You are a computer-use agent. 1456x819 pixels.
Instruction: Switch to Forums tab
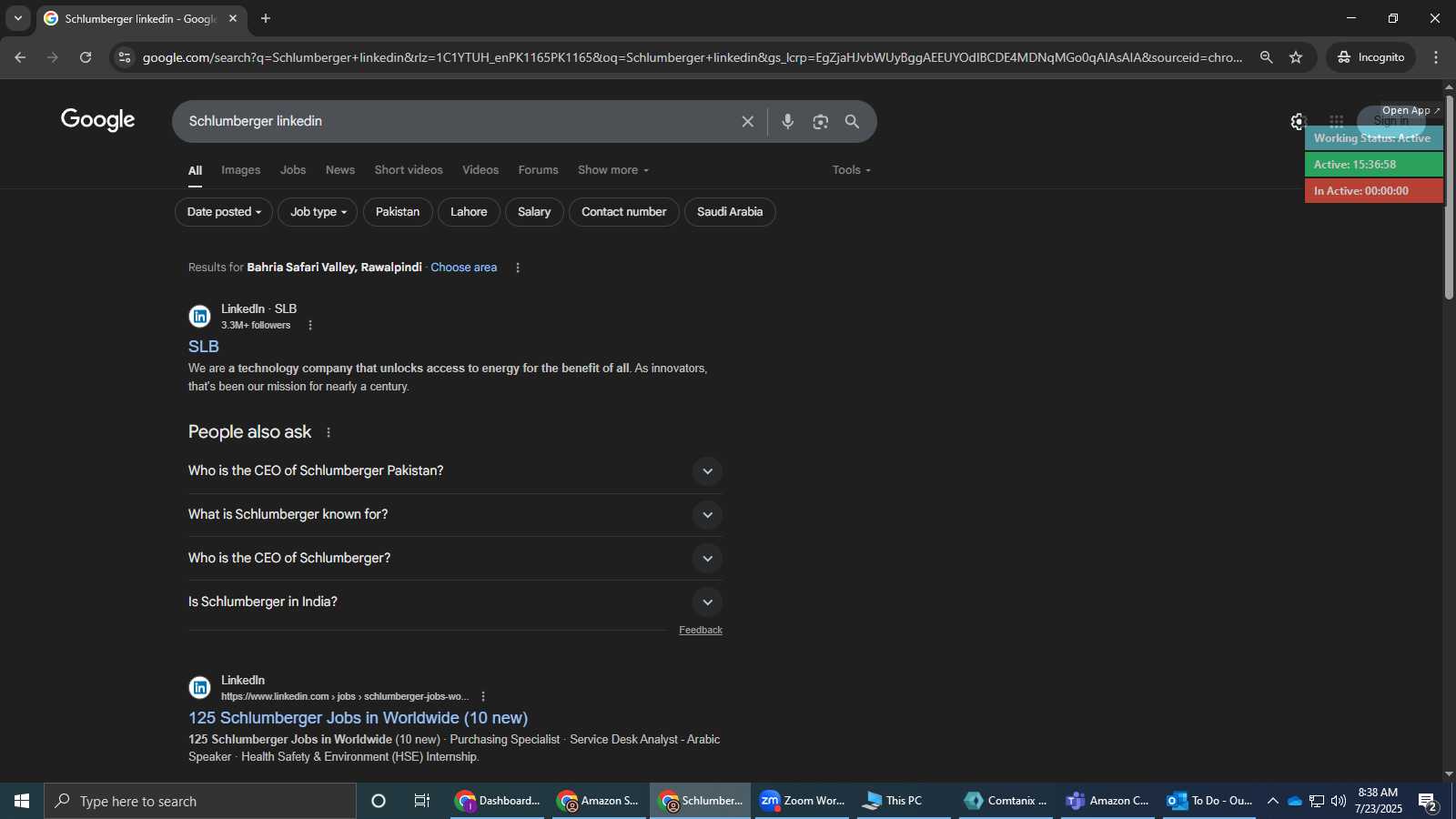[539, 170]
